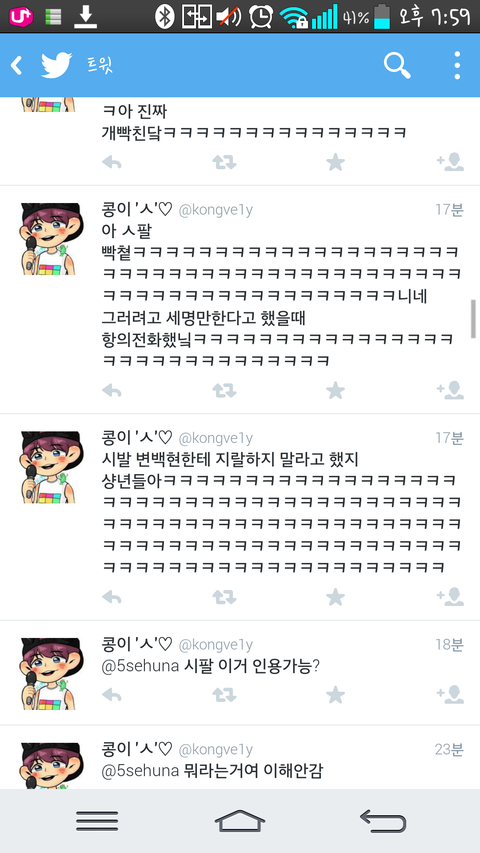Favorite the '인용가능?' tweet
Image resolution: width=480 pixels, height=853 pixels.
[335, 695]
